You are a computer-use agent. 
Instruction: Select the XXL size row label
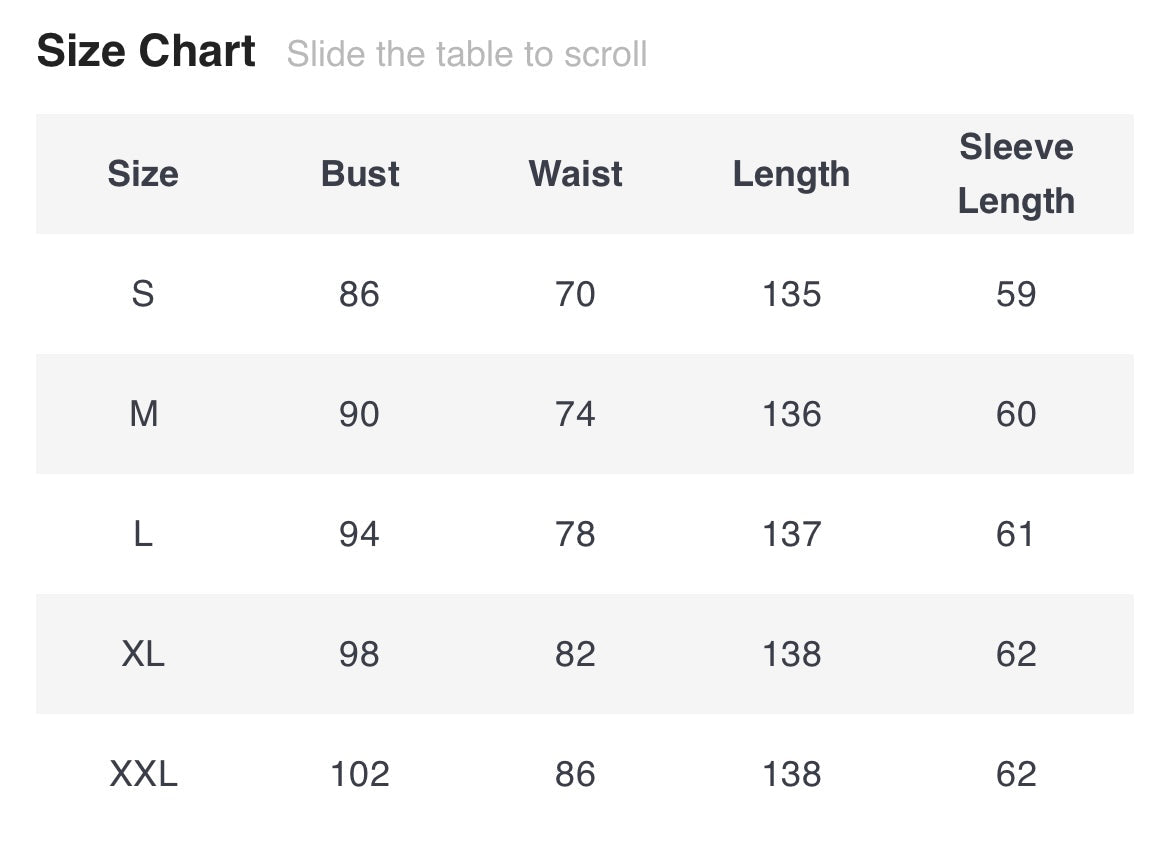click(143, 774)
